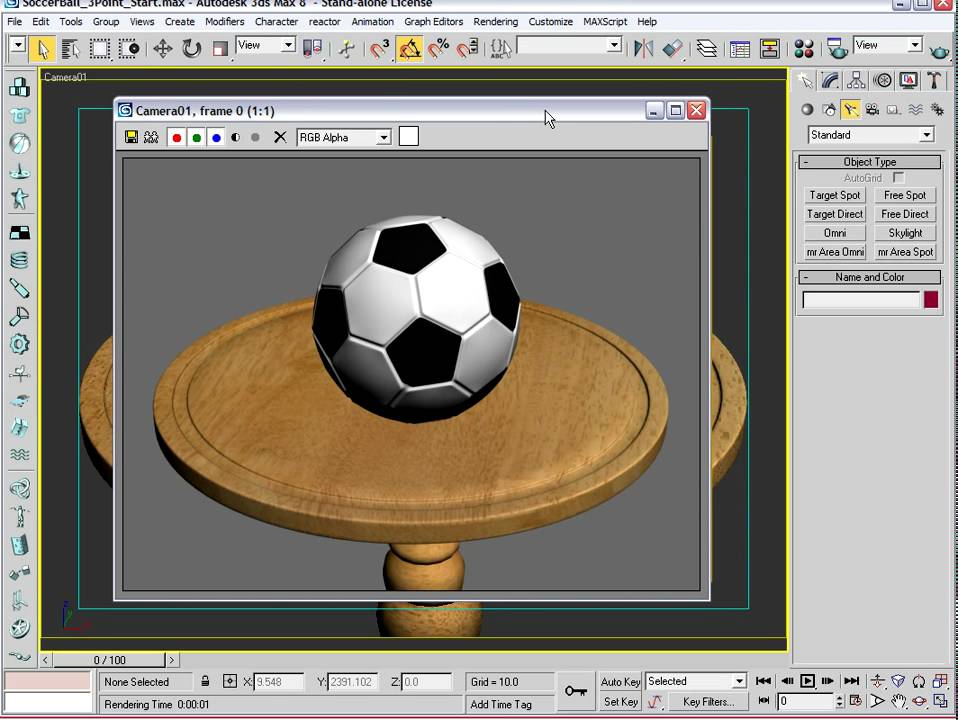Select the Select Object arrow tool

coord(42,48)
